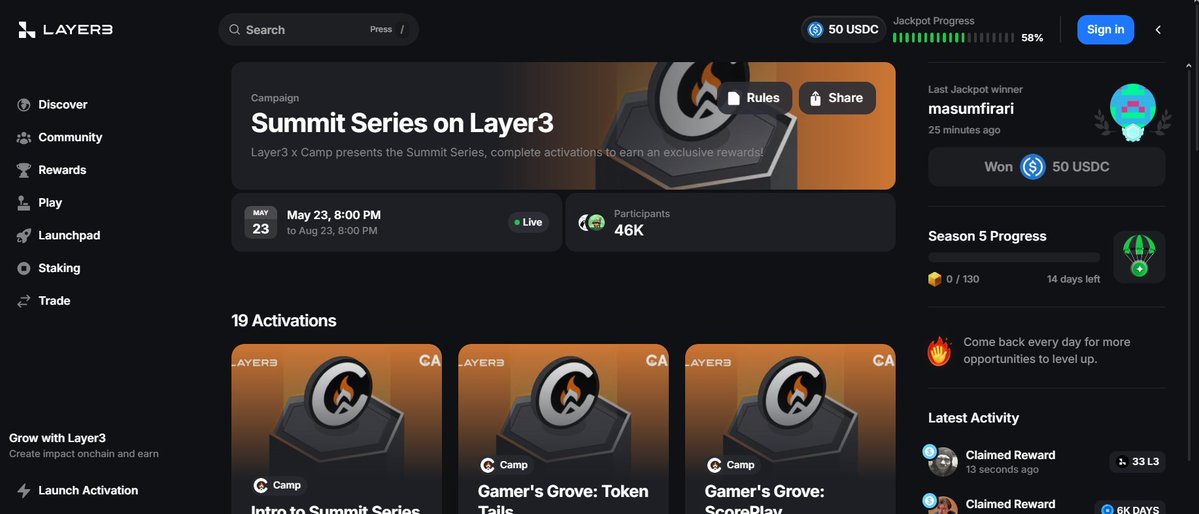Open the 50 USDC jackpot badge
This screenshot has height=514, width=1199.
pyautogui.click(x=843, y=30)
